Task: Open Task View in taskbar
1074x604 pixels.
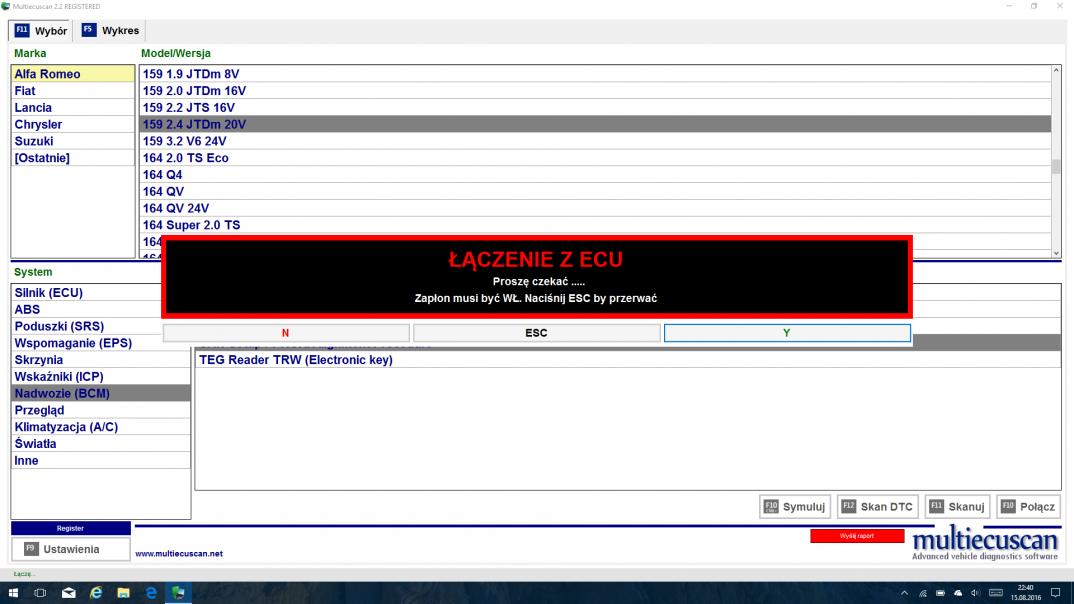Action: tap(40, 593)
